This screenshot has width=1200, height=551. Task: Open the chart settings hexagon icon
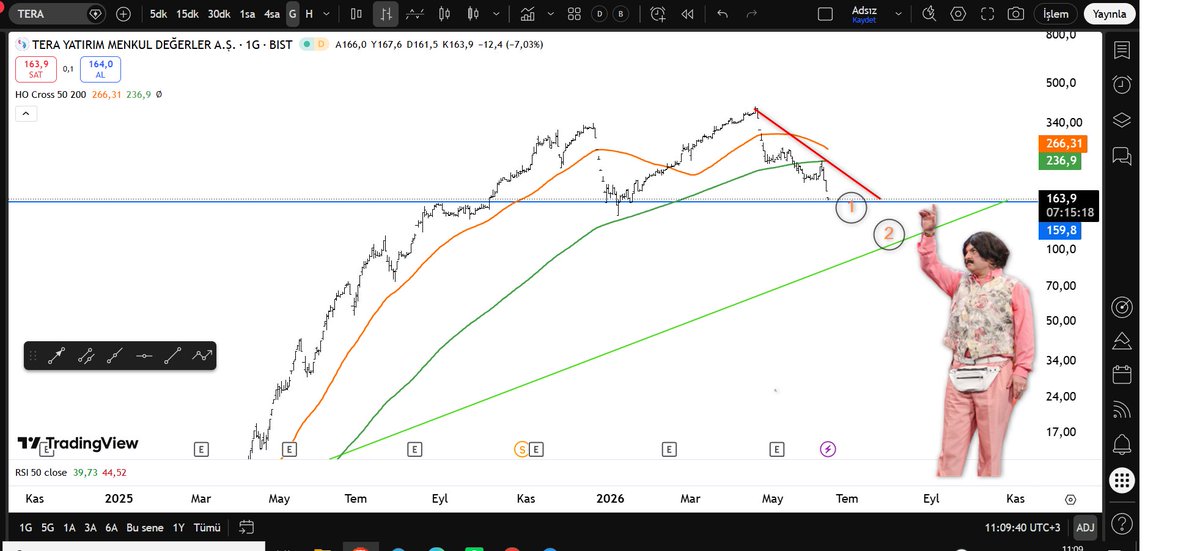[x=958, y=14]
